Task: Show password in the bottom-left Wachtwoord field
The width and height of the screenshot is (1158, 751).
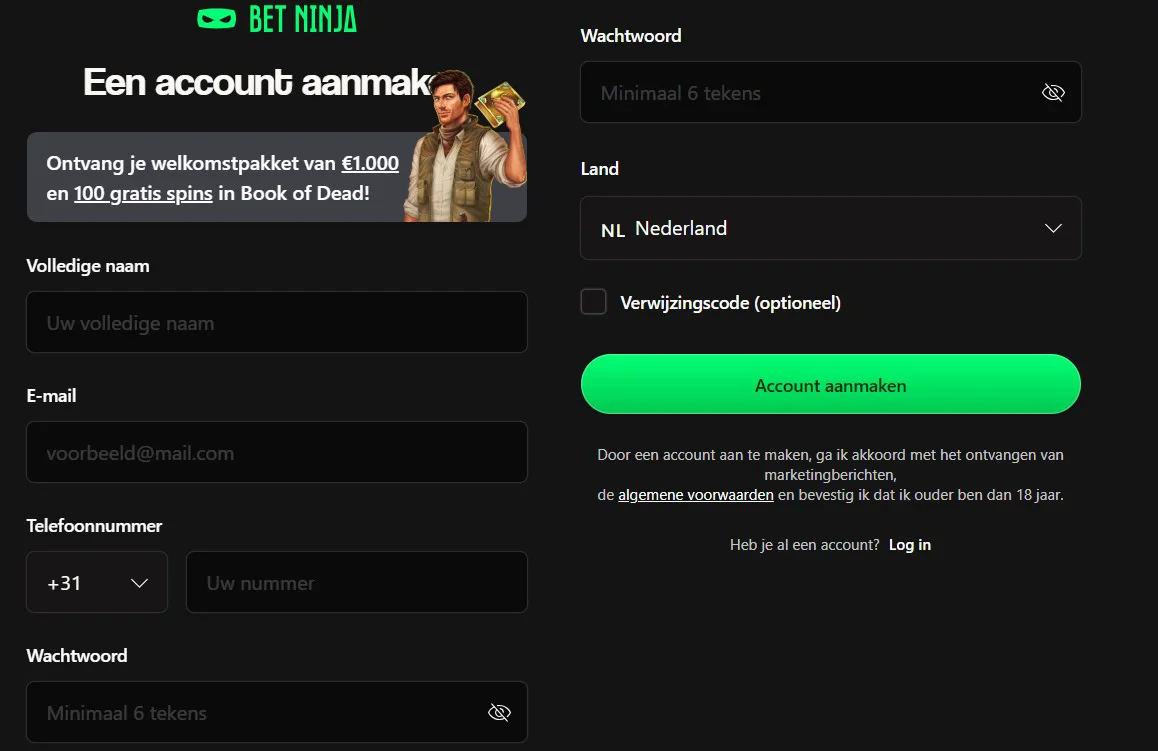Action: pyautogui.click(x=499, y=712)
